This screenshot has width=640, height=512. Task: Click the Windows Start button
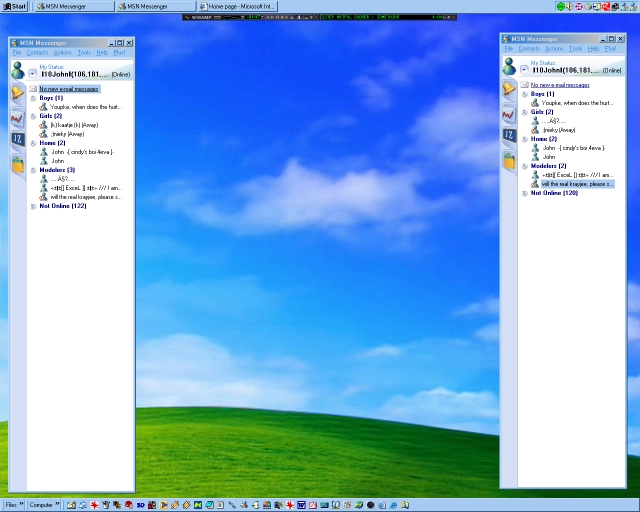(15, 6)
